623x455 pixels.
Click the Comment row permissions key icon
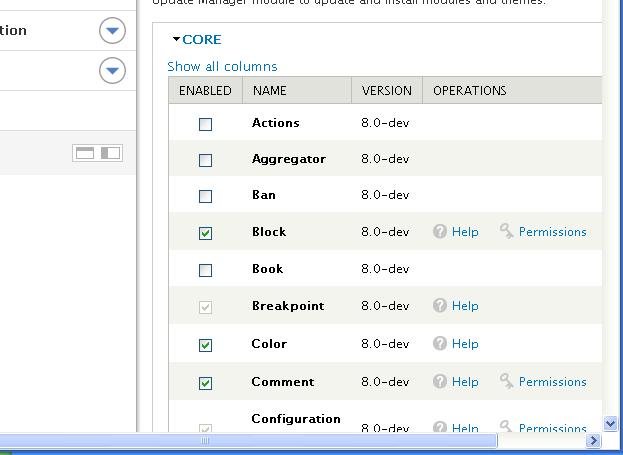507,381
